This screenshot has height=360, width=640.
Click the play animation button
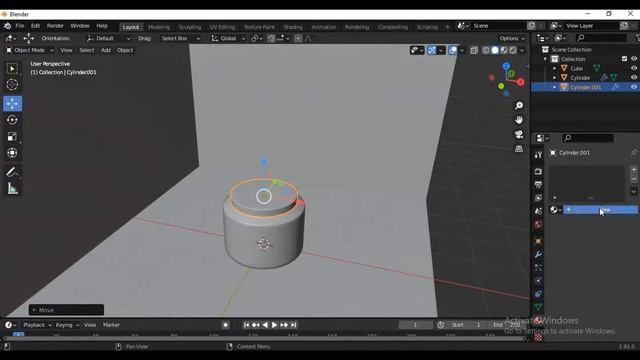point(274,325)
